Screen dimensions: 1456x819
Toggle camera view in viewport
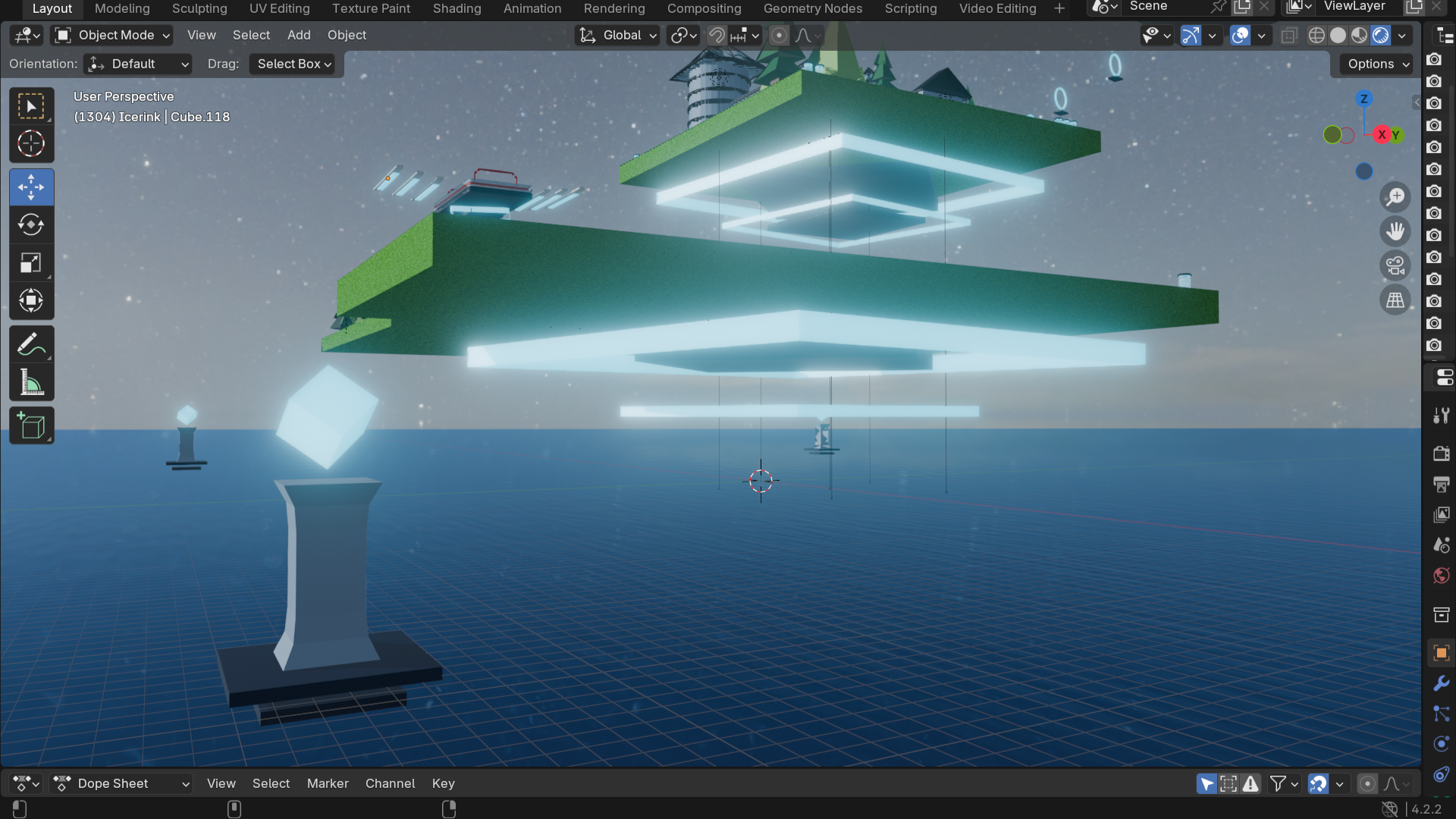(x=1395, y=265)
